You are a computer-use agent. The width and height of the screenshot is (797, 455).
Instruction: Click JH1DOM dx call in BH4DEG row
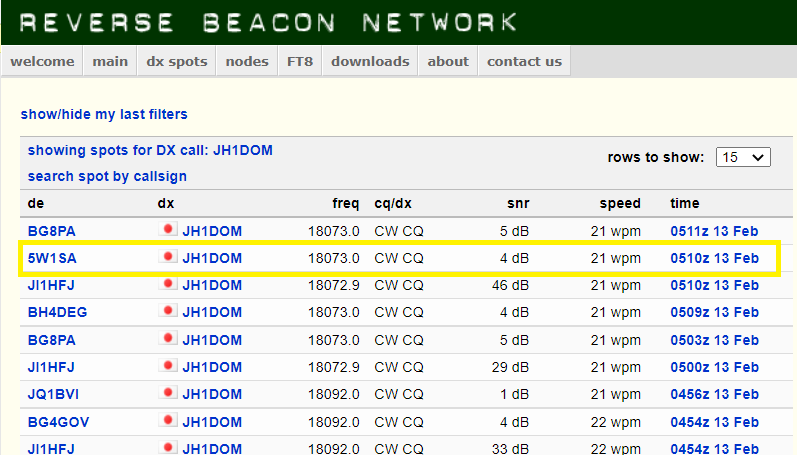(x=212, y=312)
